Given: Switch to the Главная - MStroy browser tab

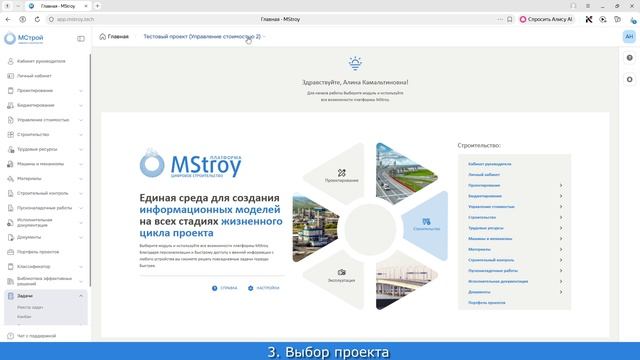Looking at the screenshot, I should (58, 6).
